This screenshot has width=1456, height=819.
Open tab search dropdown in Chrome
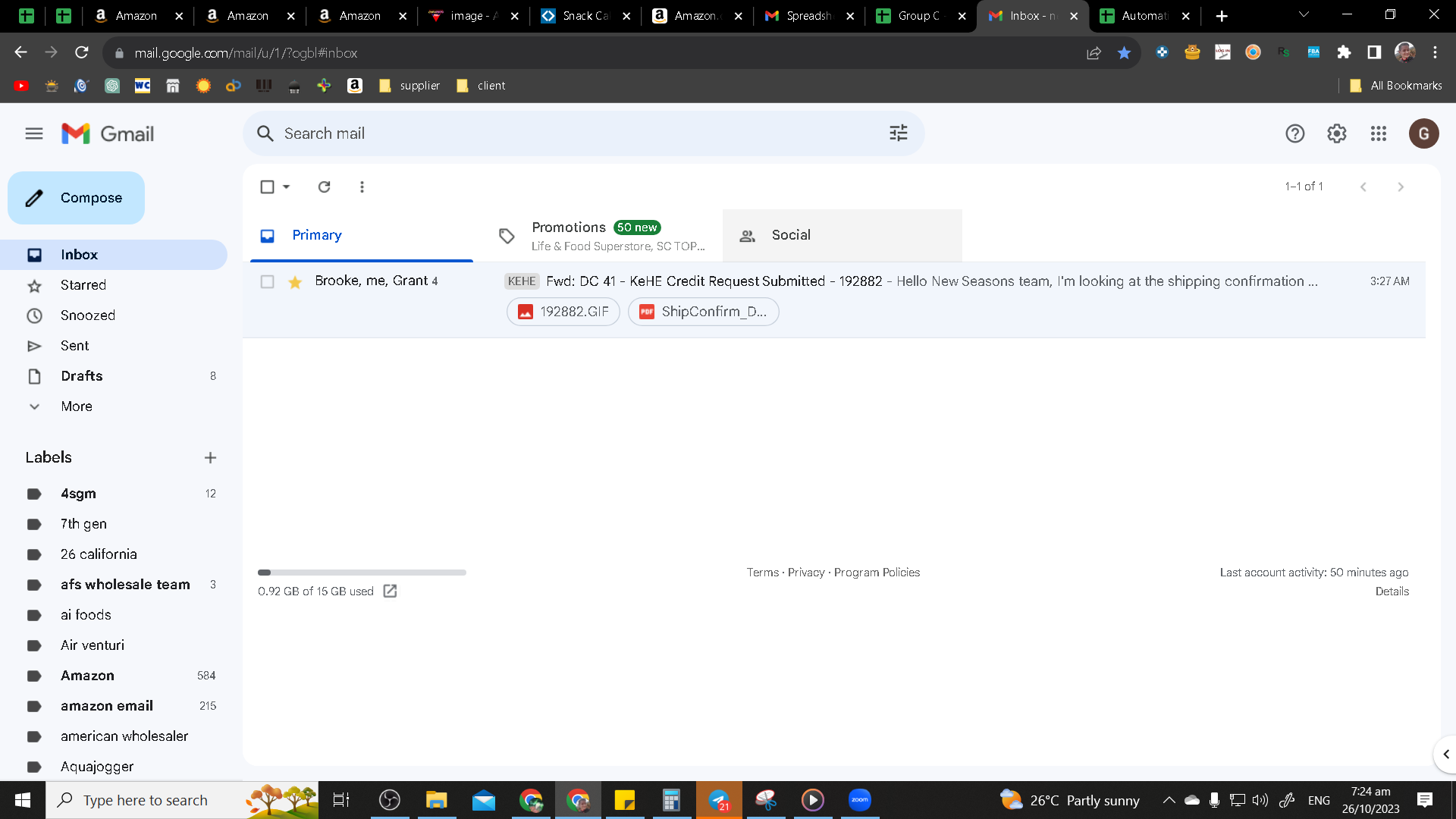[x=1304, y=15]
